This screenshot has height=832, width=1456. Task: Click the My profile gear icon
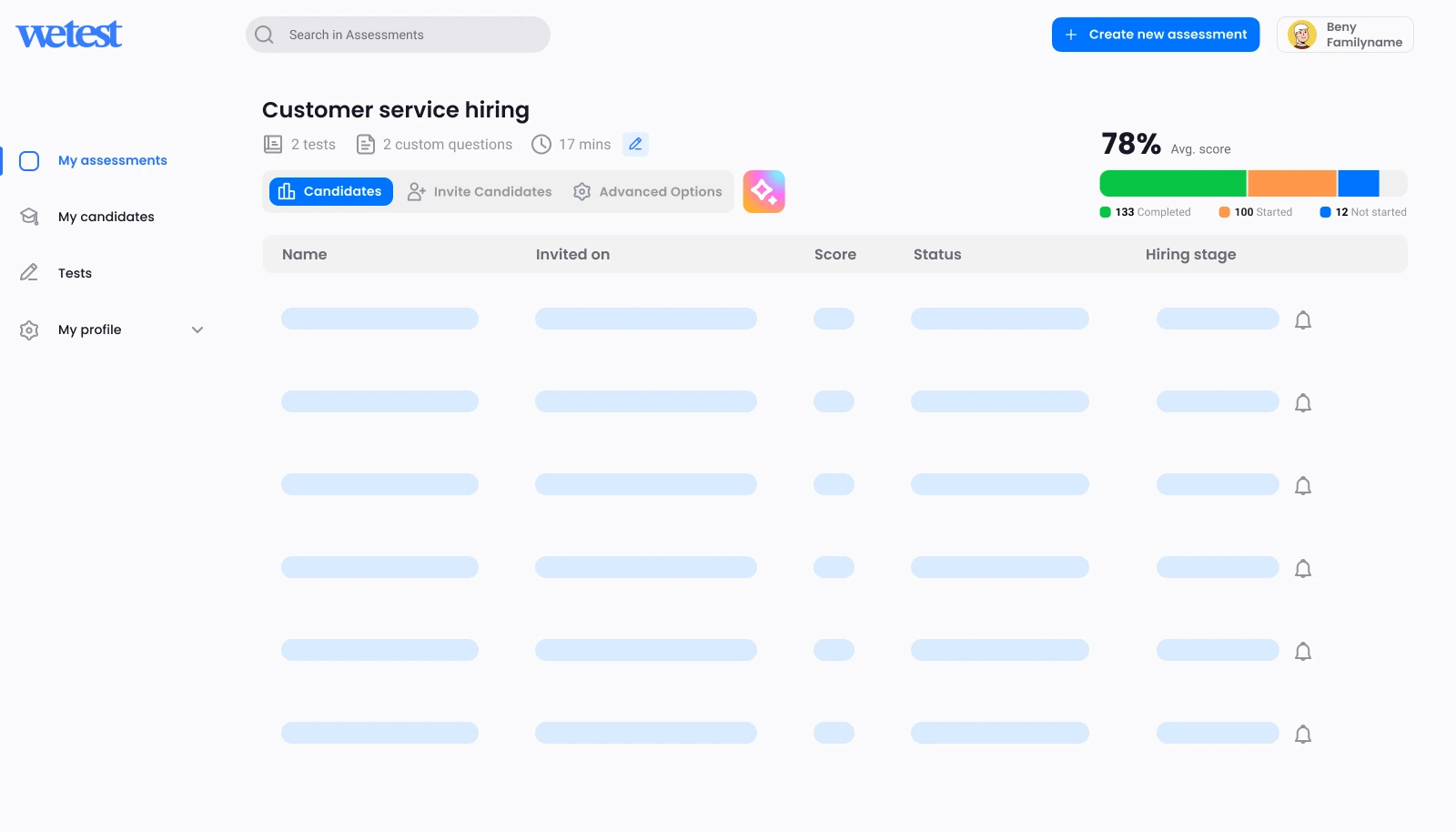click(x=29, y=330)
